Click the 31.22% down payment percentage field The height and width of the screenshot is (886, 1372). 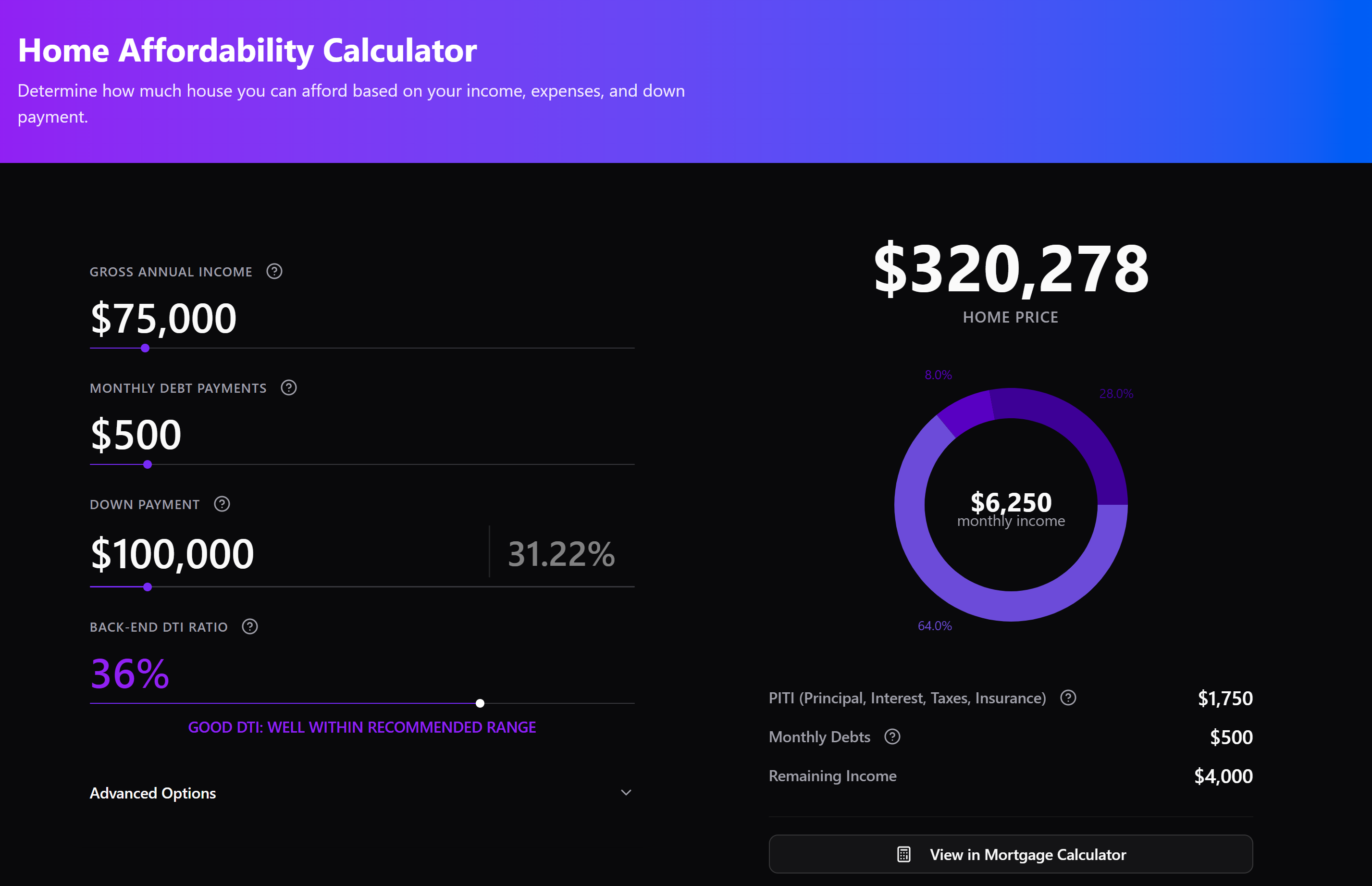[561, 554]
